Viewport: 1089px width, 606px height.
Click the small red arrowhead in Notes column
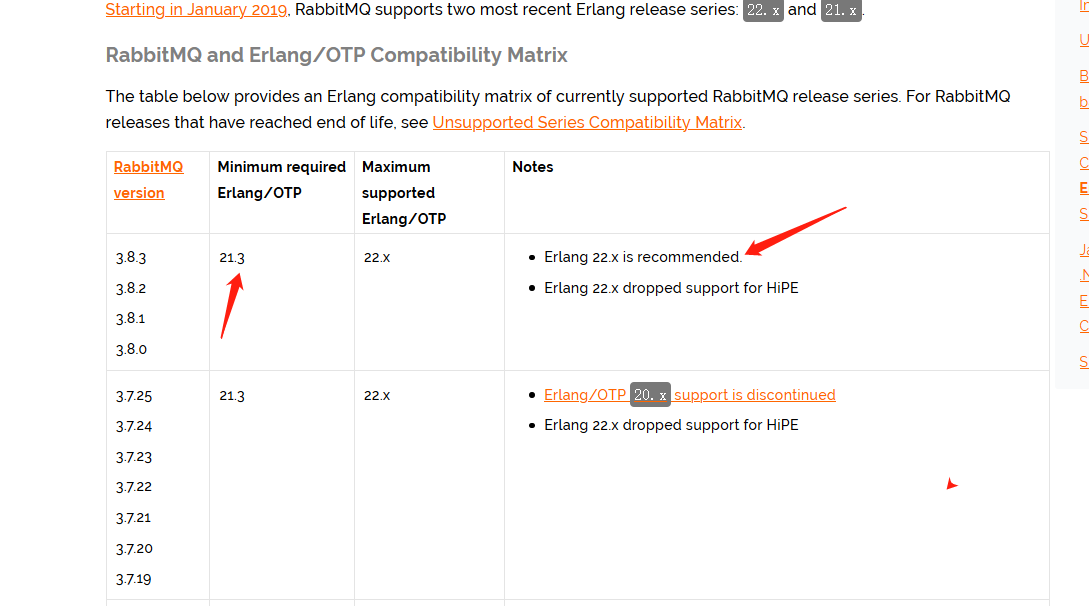pos(951,484)
